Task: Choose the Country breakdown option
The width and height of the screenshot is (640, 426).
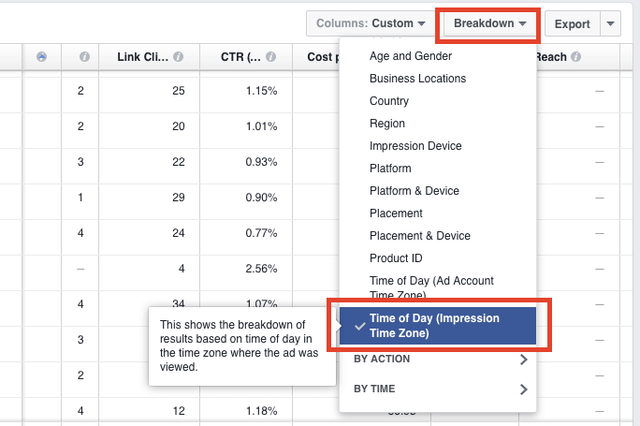Action: [x=389, y=101]
